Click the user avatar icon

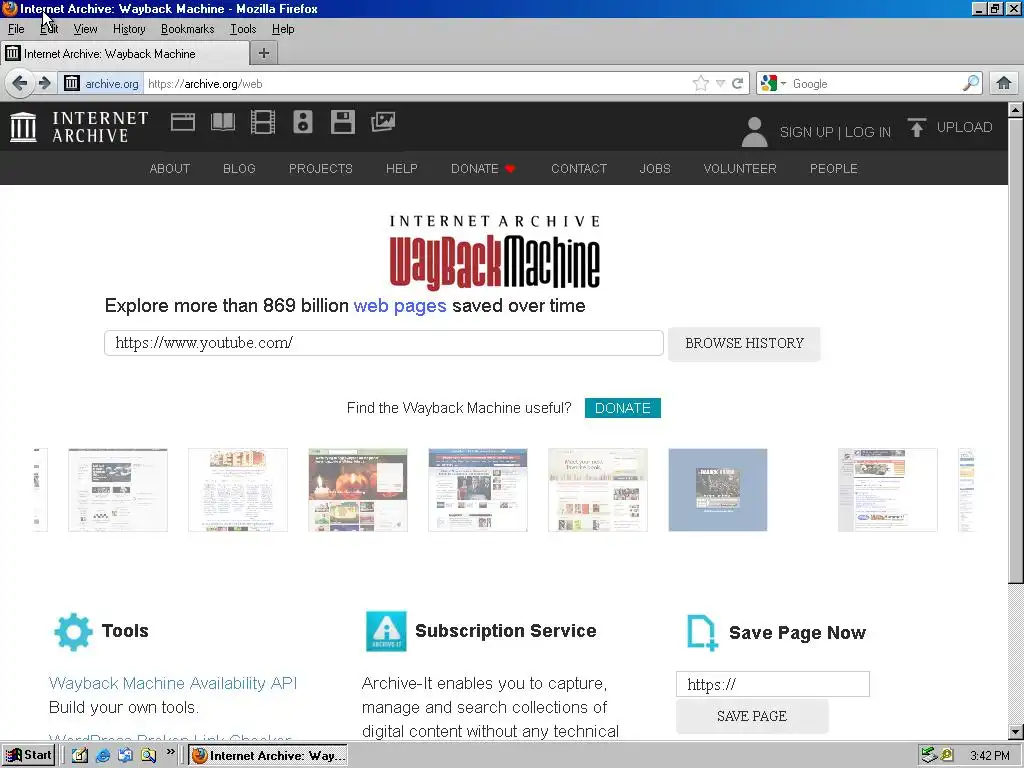coord(754,131)
